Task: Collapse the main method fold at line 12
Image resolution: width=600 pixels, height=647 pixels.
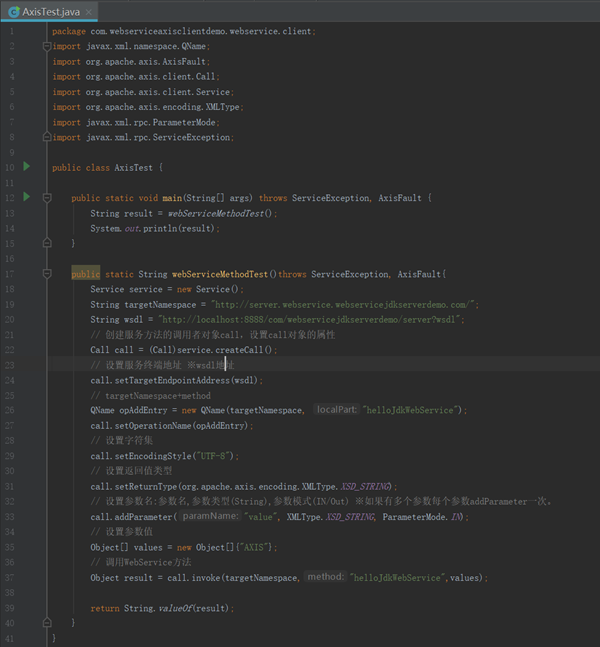Action: tap(47, 198)
